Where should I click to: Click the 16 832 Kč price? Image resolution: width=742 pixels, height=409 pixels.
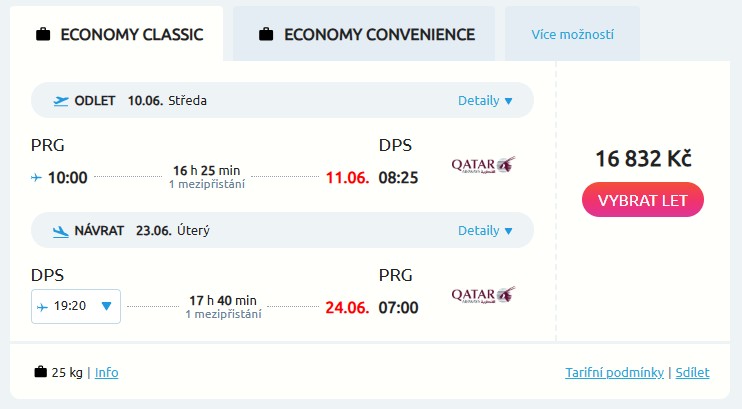(x=643, y=158)
